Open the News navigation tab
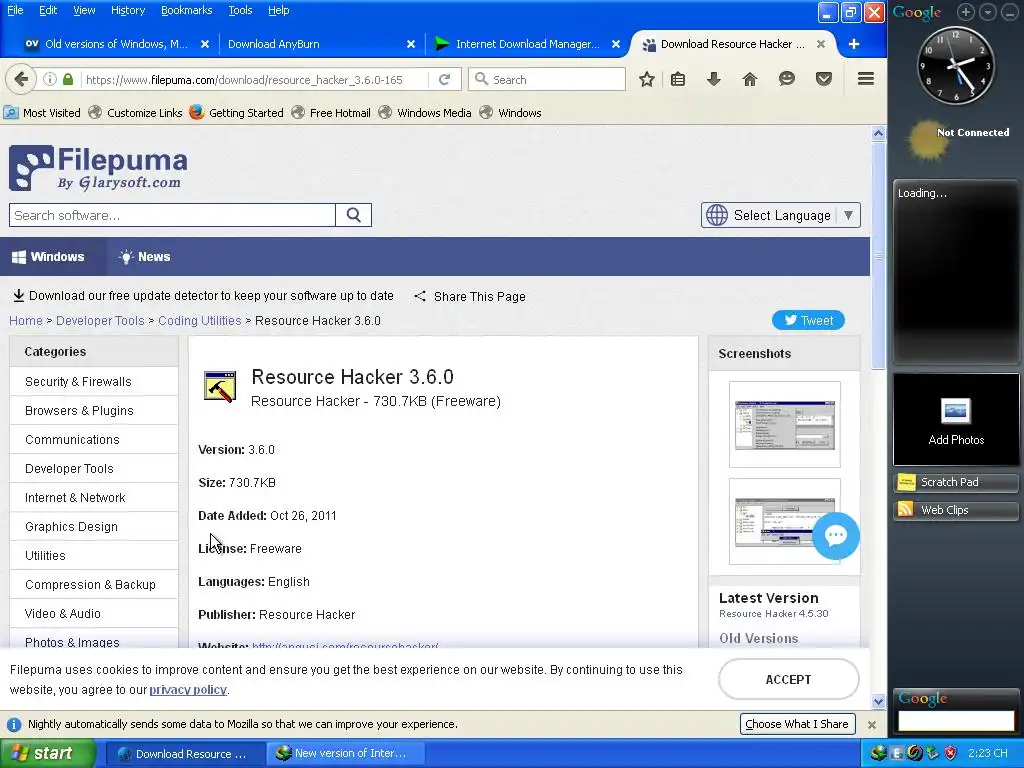Viewport: 1024px width, 768px height. coord(144,257)
